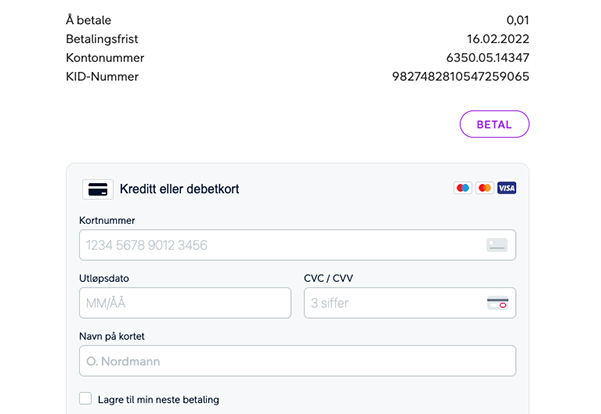Screen dimensions: 601x414
Task: Click the card icon inside Kortnummer field
Action: point(497,245)
